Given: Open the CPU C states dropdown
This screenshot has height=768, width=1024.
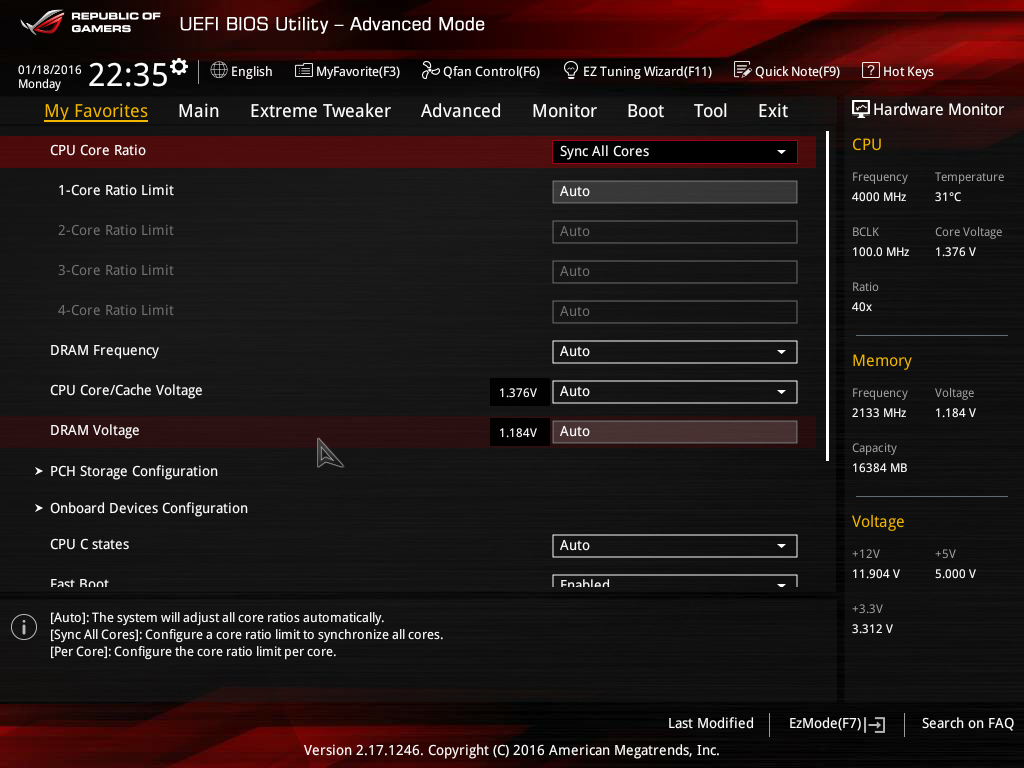Looking at the screenshot, I should coord(675,545).
